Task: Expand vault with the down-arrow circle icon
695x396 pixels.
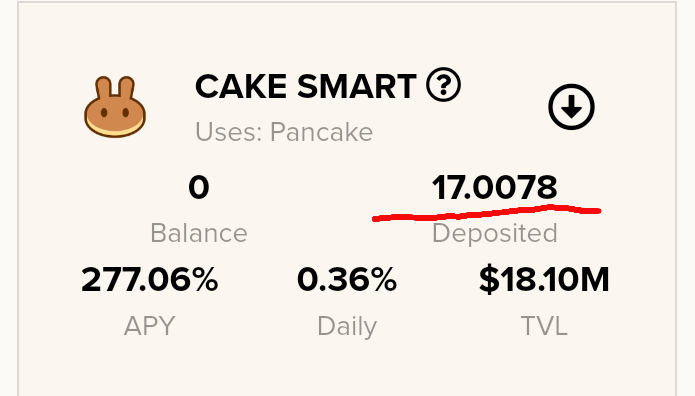Action: [x=571, y=106]
